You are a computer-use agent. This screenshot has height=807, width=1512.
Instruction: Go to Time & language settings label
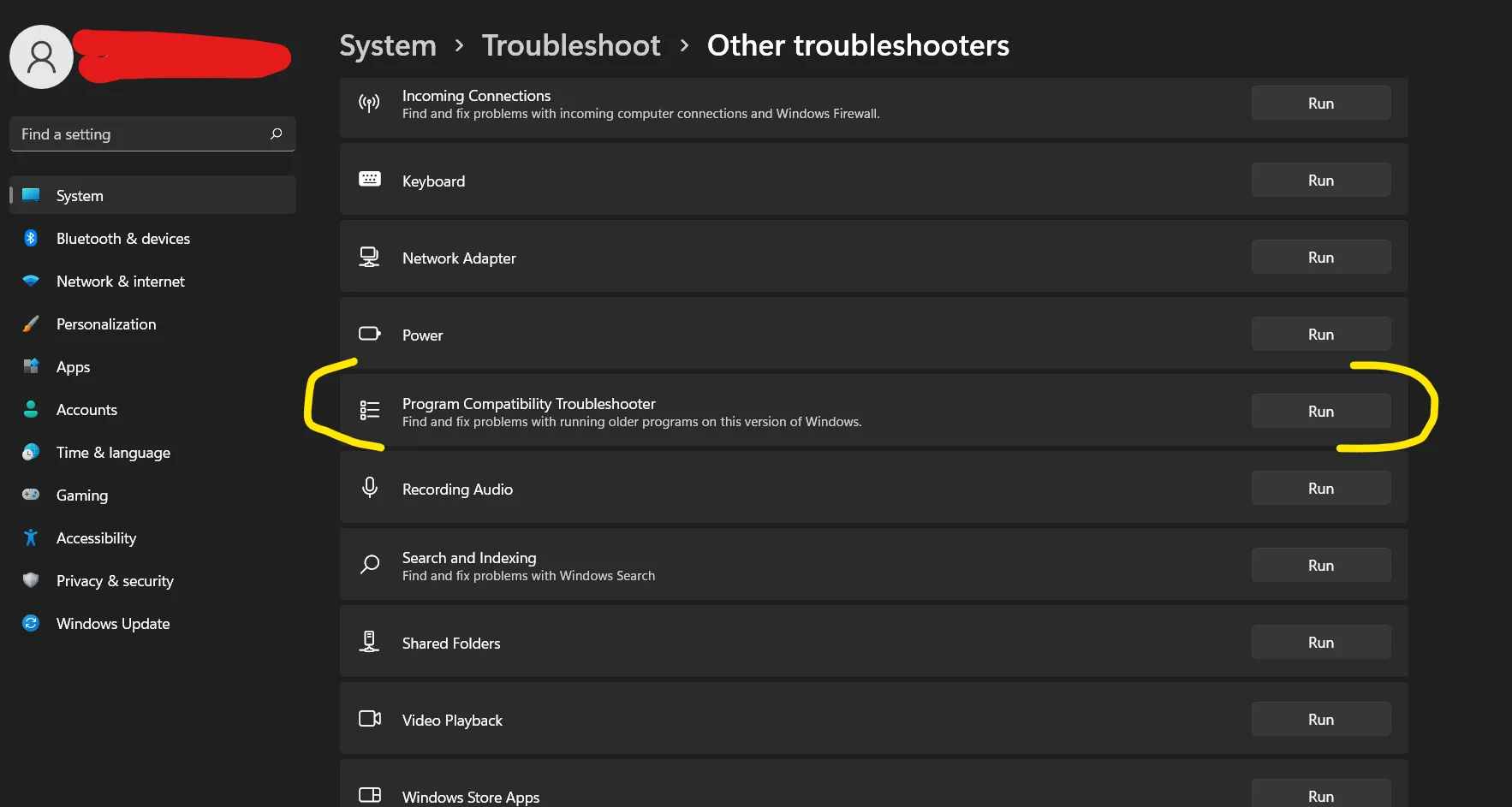pyautogui.click(x=113, y=453)
